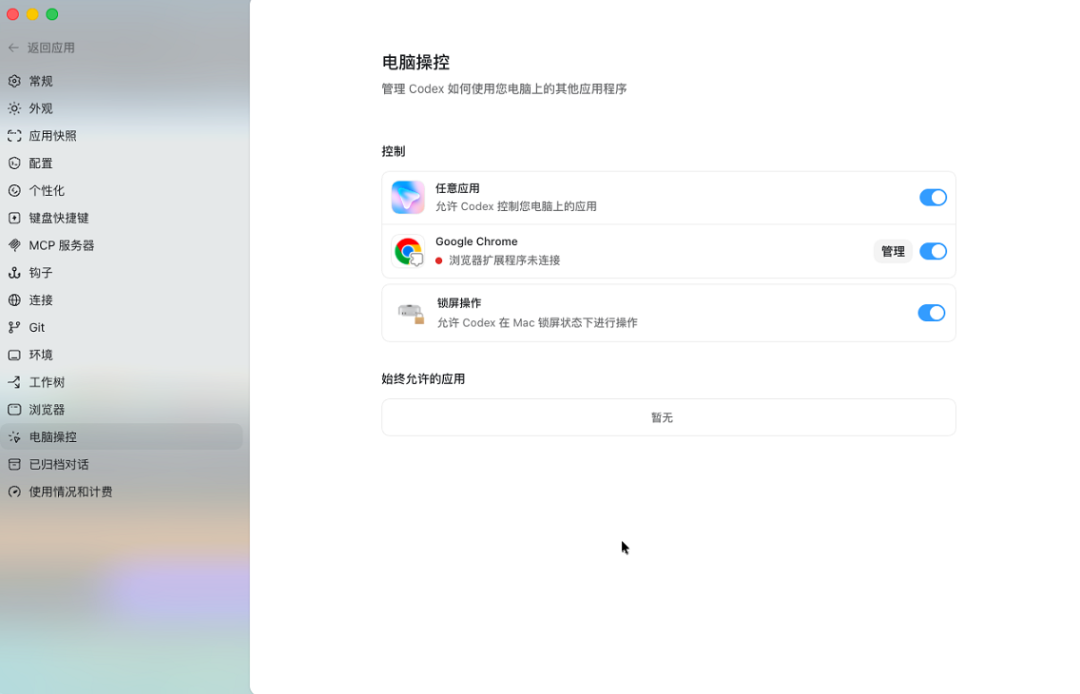
Task: Click the 管理 Codex 如何使用 subtitle text
Action: coord(504,89)
